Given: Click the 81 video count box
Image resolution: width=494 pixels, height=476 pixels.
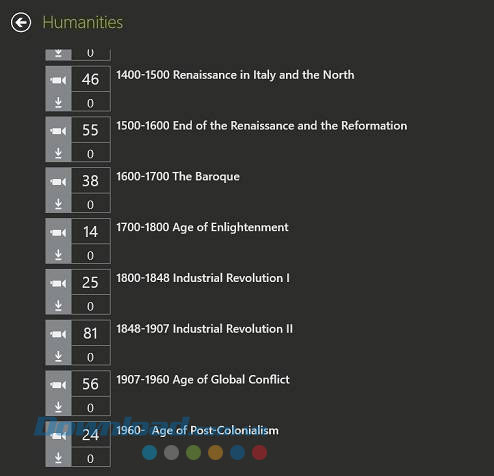Looking at the screenshot, I should pos(91,333).
